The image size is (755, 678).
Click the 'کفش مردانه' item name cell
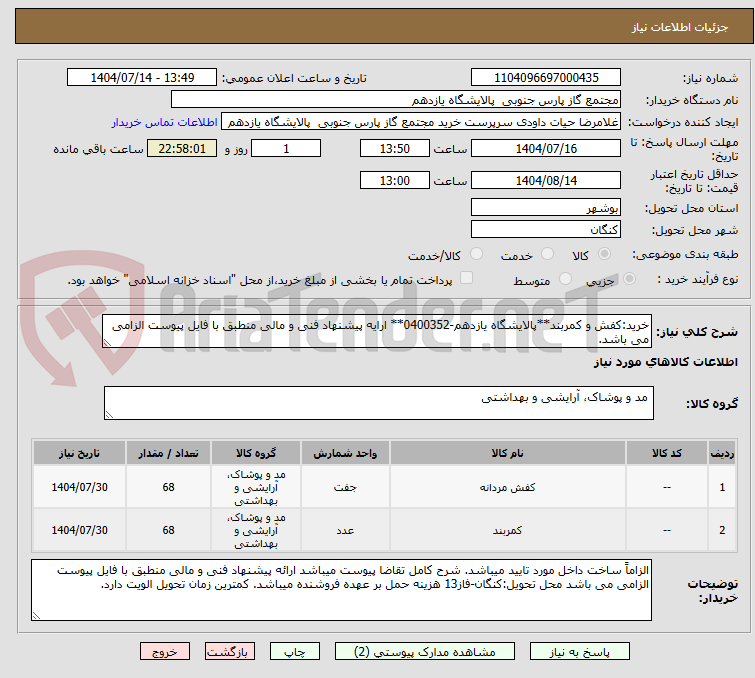[508, 487]
